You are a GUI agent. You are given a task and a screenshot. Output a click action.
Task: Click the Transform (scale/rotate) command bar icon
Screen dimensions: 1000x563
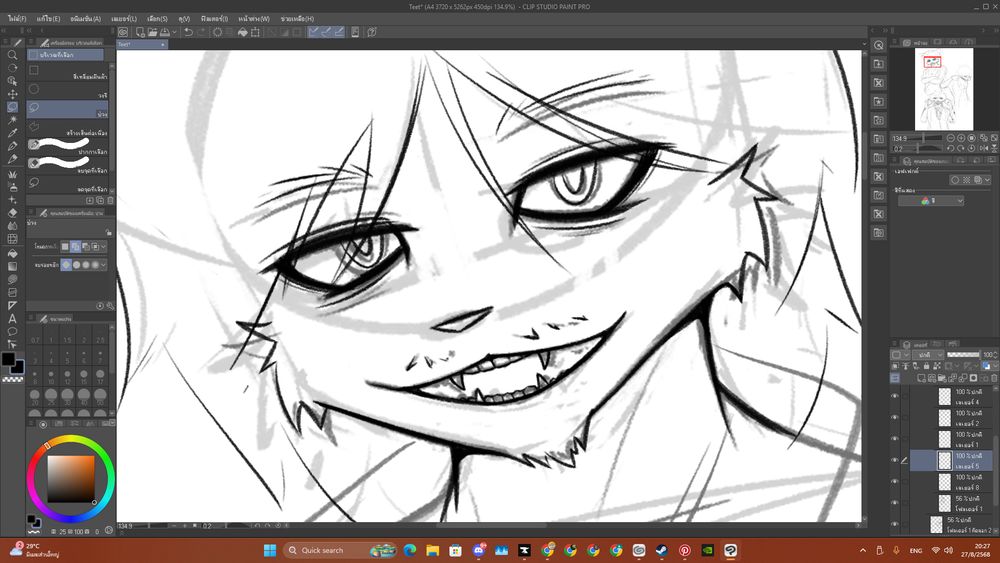[x=255, y=32]
